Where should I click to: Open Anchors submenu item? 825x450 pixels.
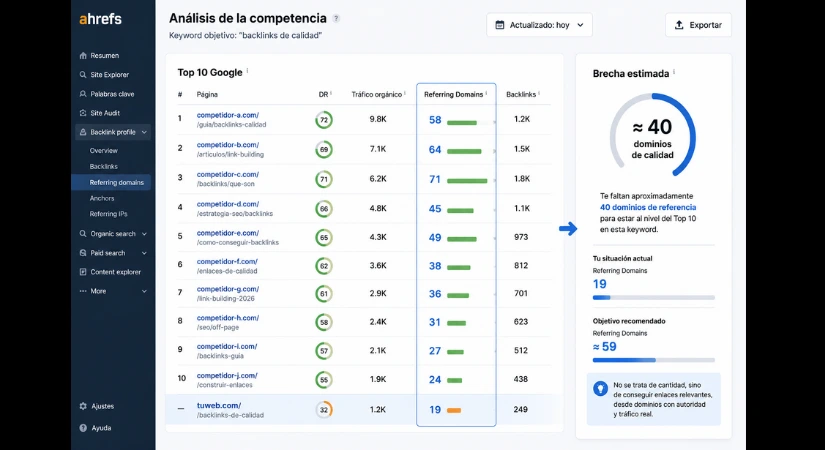pos(102,198)
